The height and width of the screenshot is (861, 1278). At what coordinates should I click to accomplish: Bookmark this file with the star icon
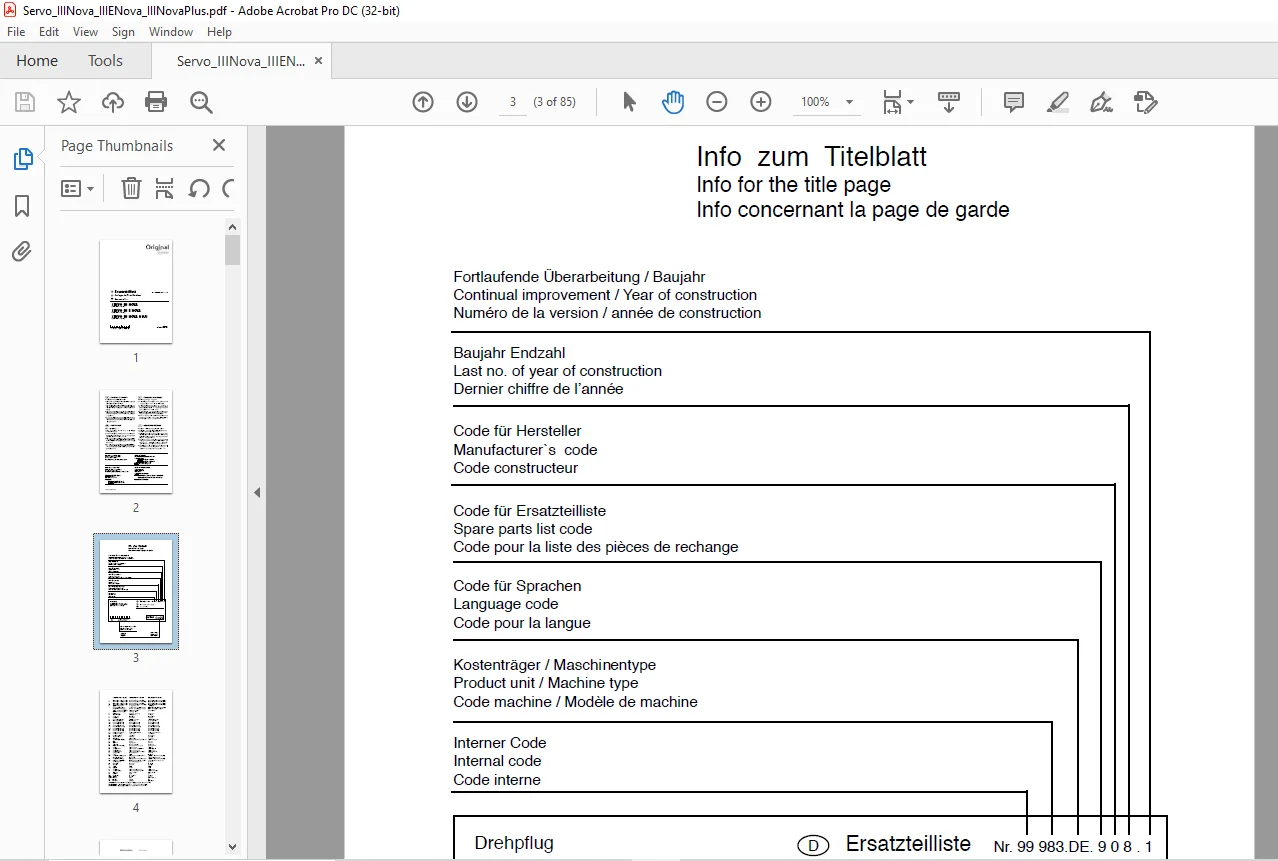tap(69, 102)
